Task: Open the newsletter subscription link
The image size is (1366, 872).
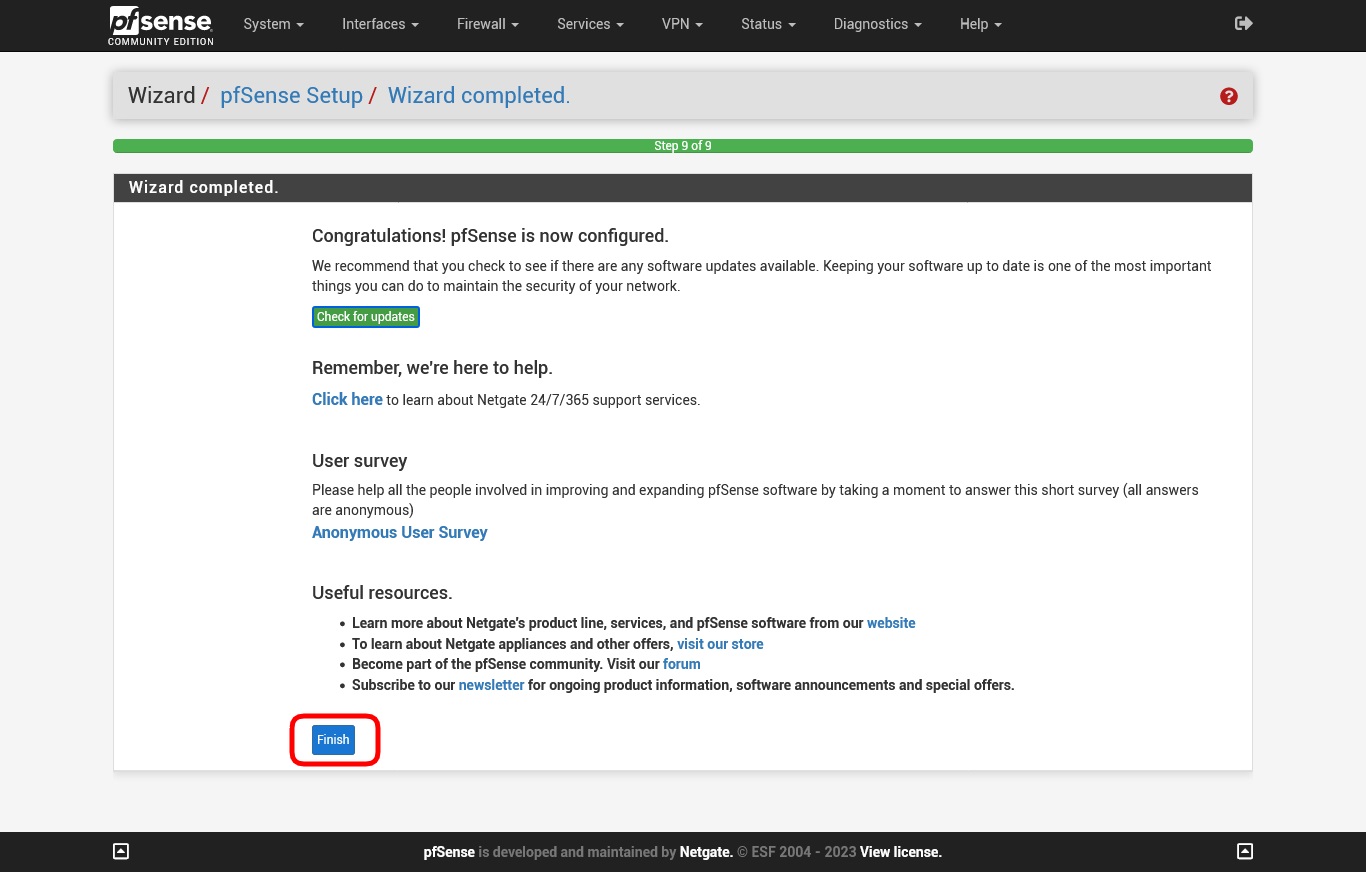Action: [491, 685]
